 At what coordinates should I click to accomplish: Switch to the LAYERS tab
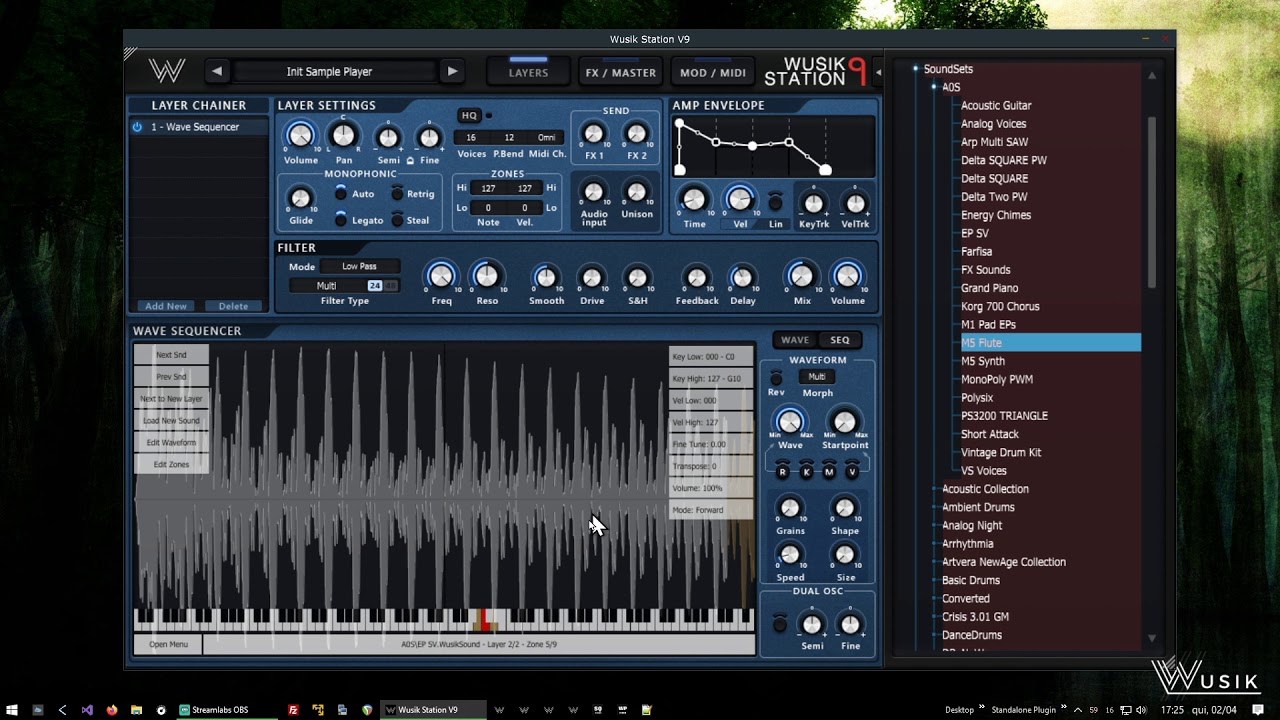coord(528,72)
